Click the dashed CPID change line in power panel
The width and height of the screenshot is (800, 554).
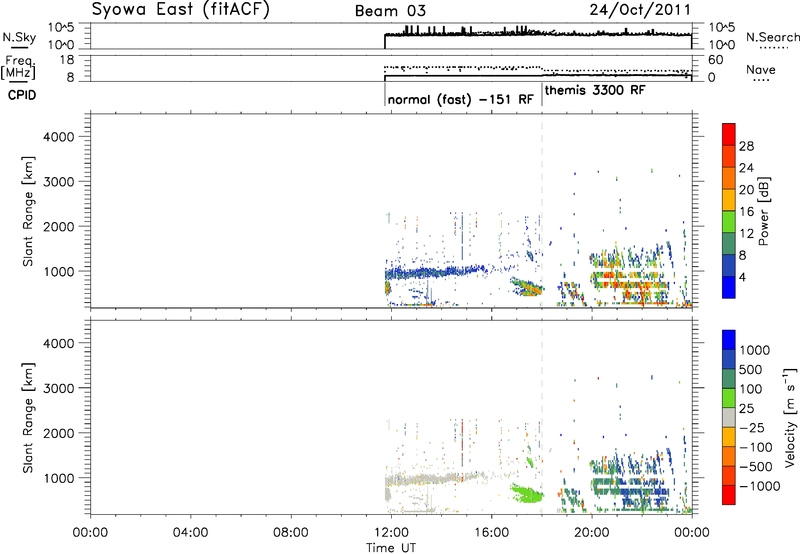pos(541,209)
